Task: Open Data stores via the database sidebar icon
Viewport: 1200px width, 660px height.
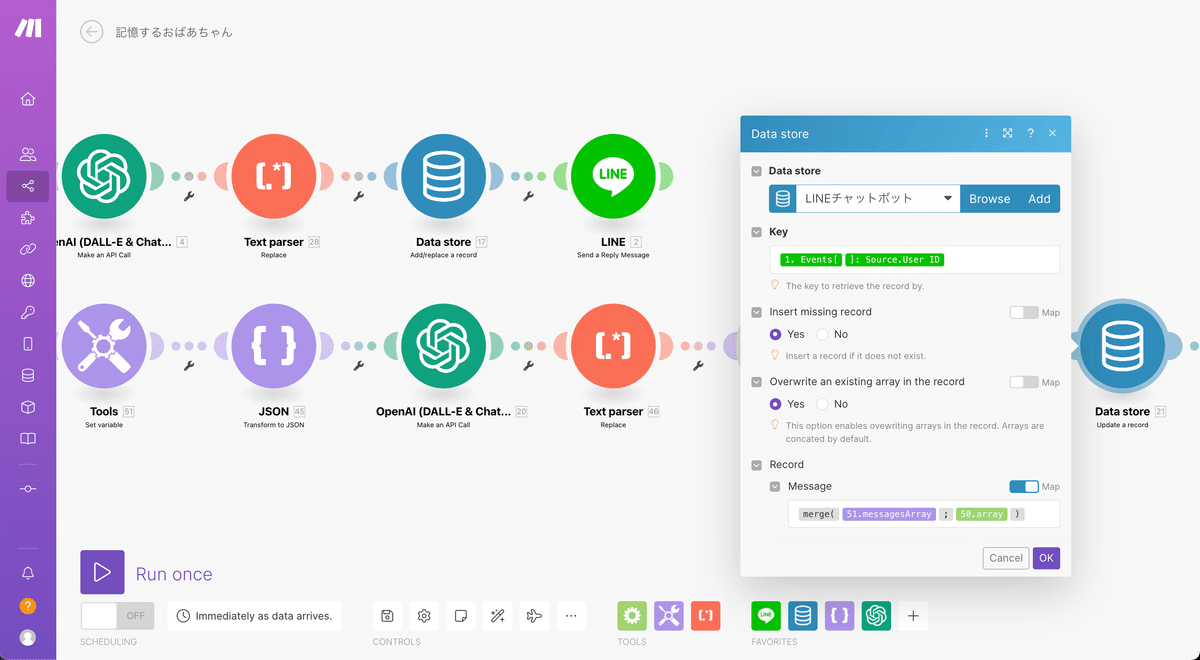Action: click(x=28, y=376)
